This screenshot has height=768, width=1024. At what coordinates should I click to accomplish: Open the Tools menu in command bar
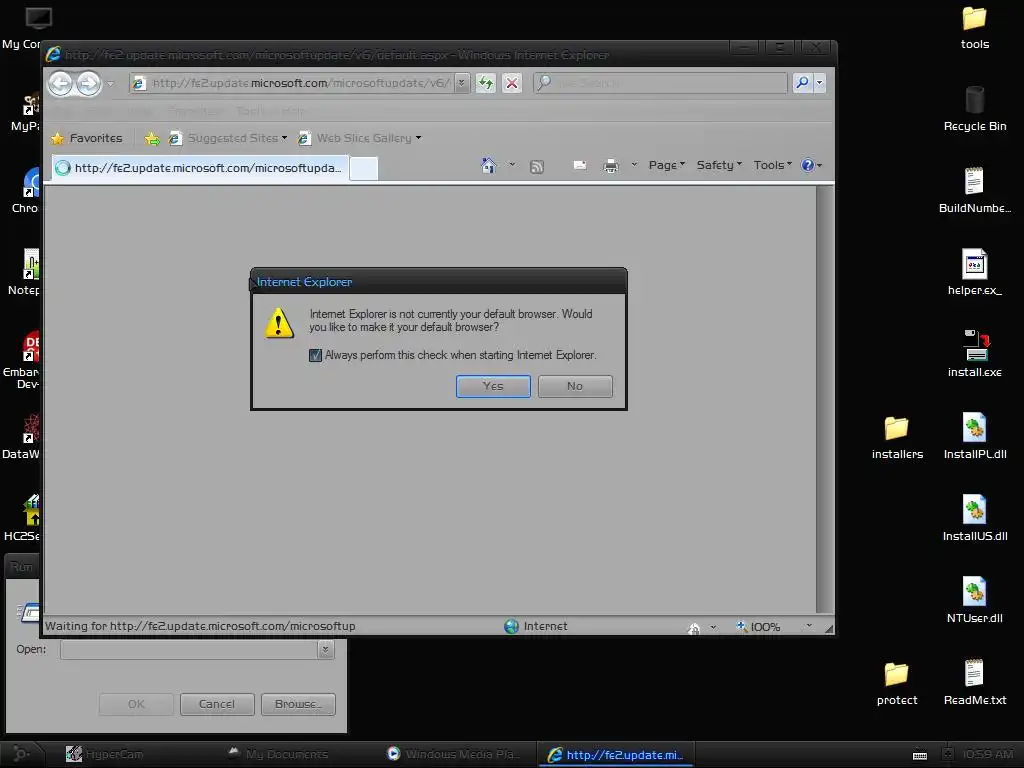point(773,165)
